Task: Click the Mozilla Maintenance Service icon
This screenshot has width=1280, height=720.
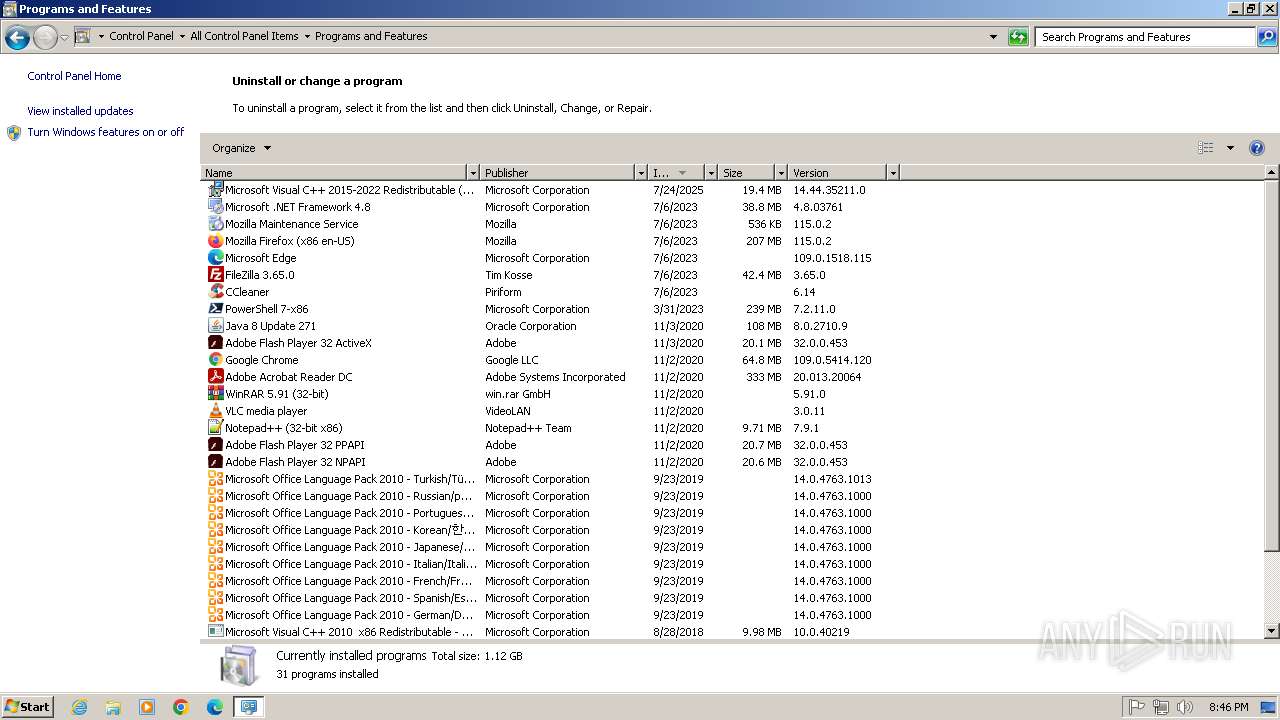Action: [215, 224]
